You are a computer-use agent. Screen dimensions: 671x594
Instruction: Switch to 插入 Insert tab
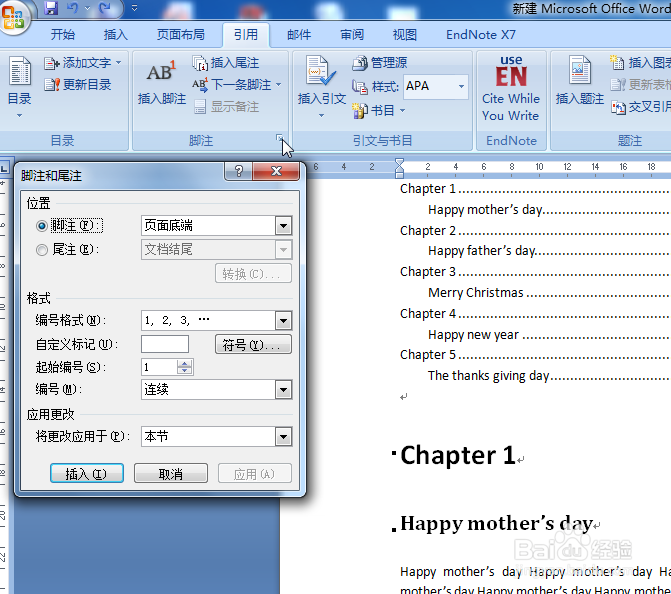(x=116, y=34)
